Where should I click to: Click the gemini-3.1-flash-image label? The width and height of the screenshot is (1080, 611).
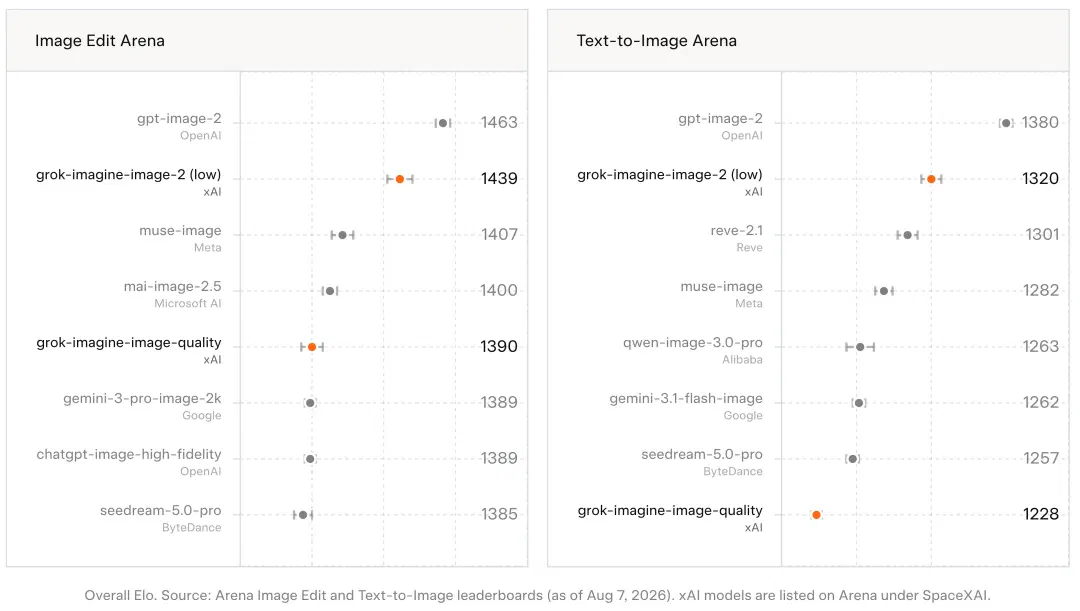pos(686,399)
